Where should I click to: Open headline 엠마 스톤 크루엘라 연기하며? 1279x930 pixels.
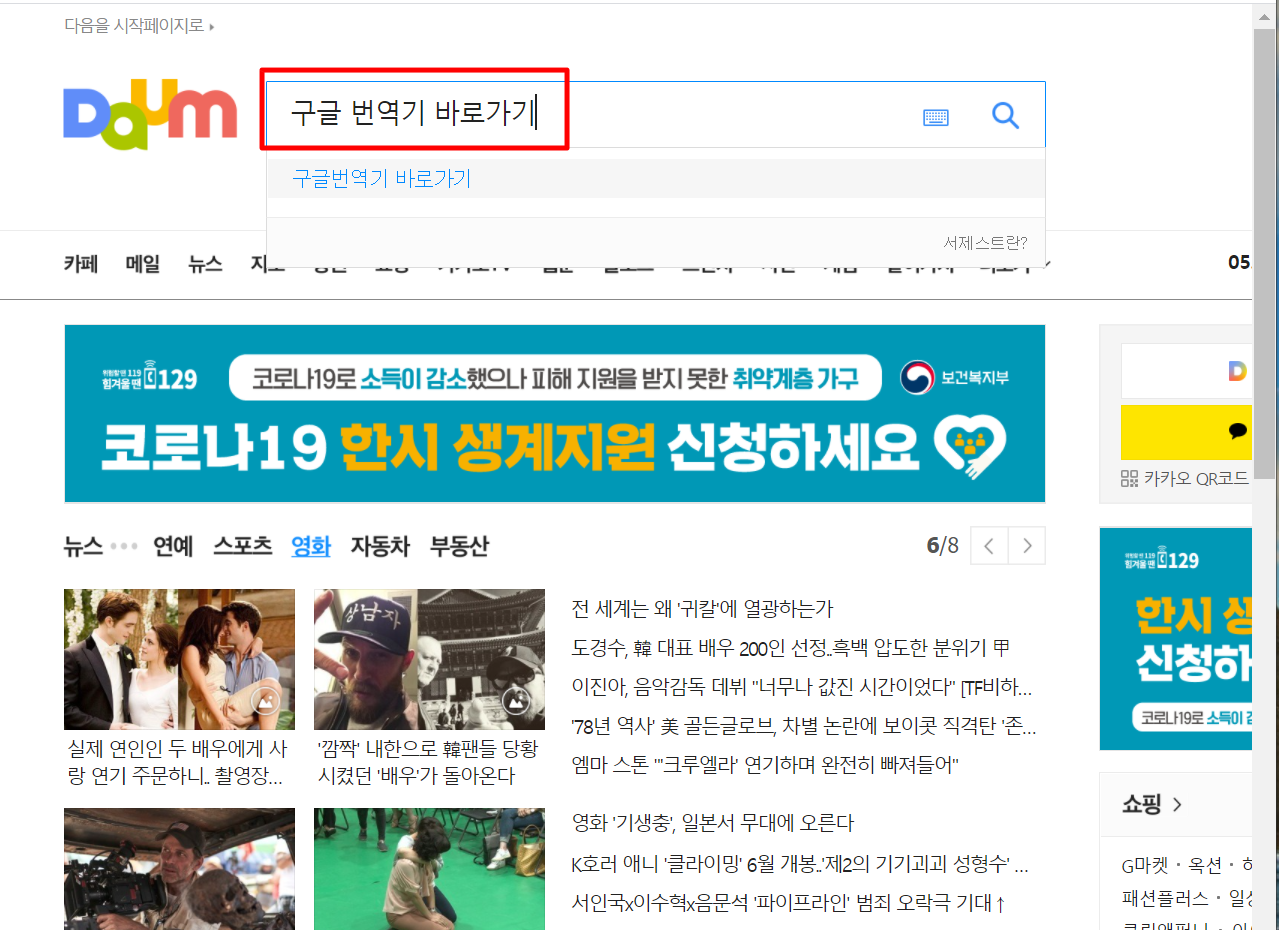click(x=765, y=765)
